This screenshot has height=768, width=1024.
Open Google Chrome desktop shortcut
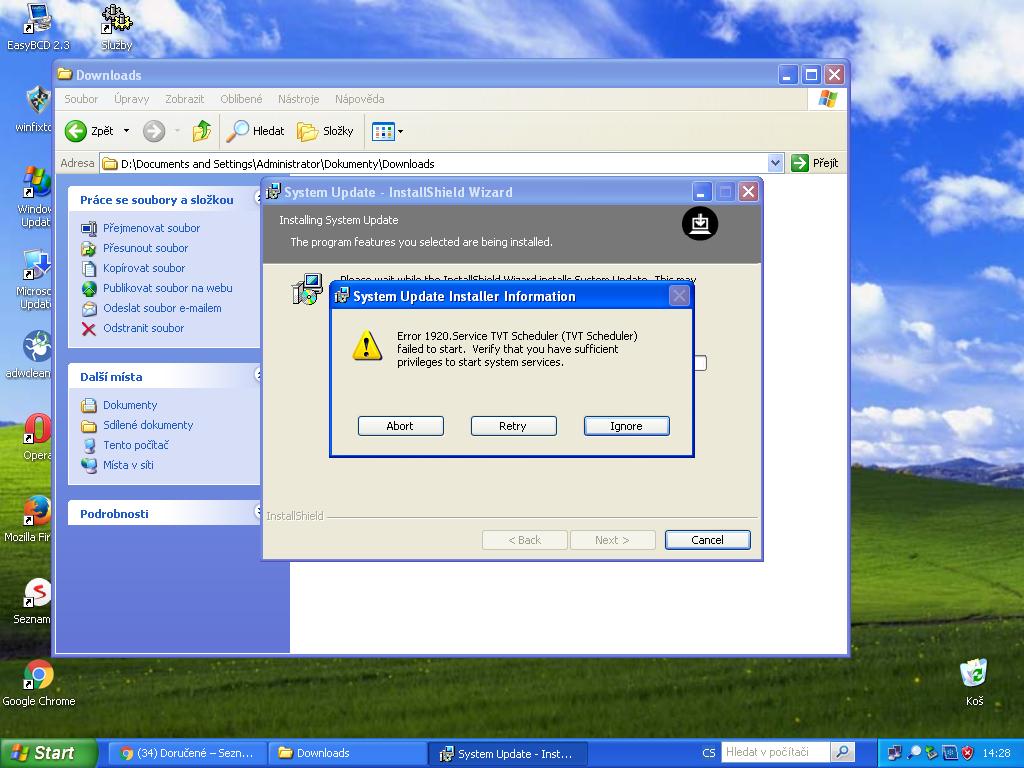pyautogui.click(x=39, y=683)
